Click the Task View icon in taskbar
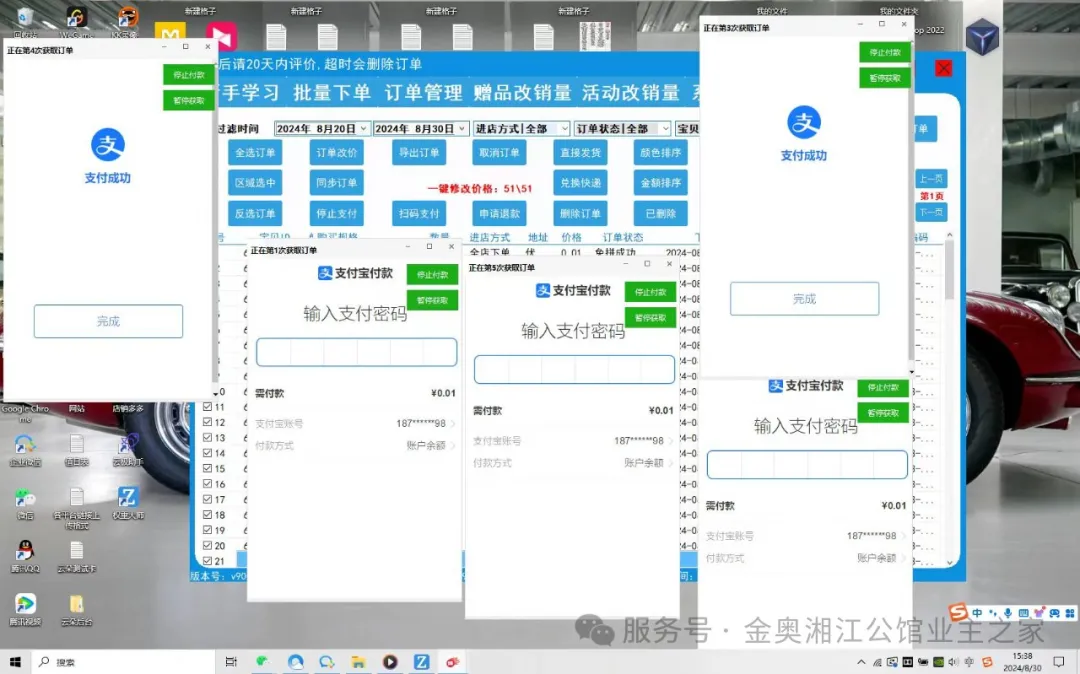This screenshot has width=1080, height=674. (x=231, y=662)
